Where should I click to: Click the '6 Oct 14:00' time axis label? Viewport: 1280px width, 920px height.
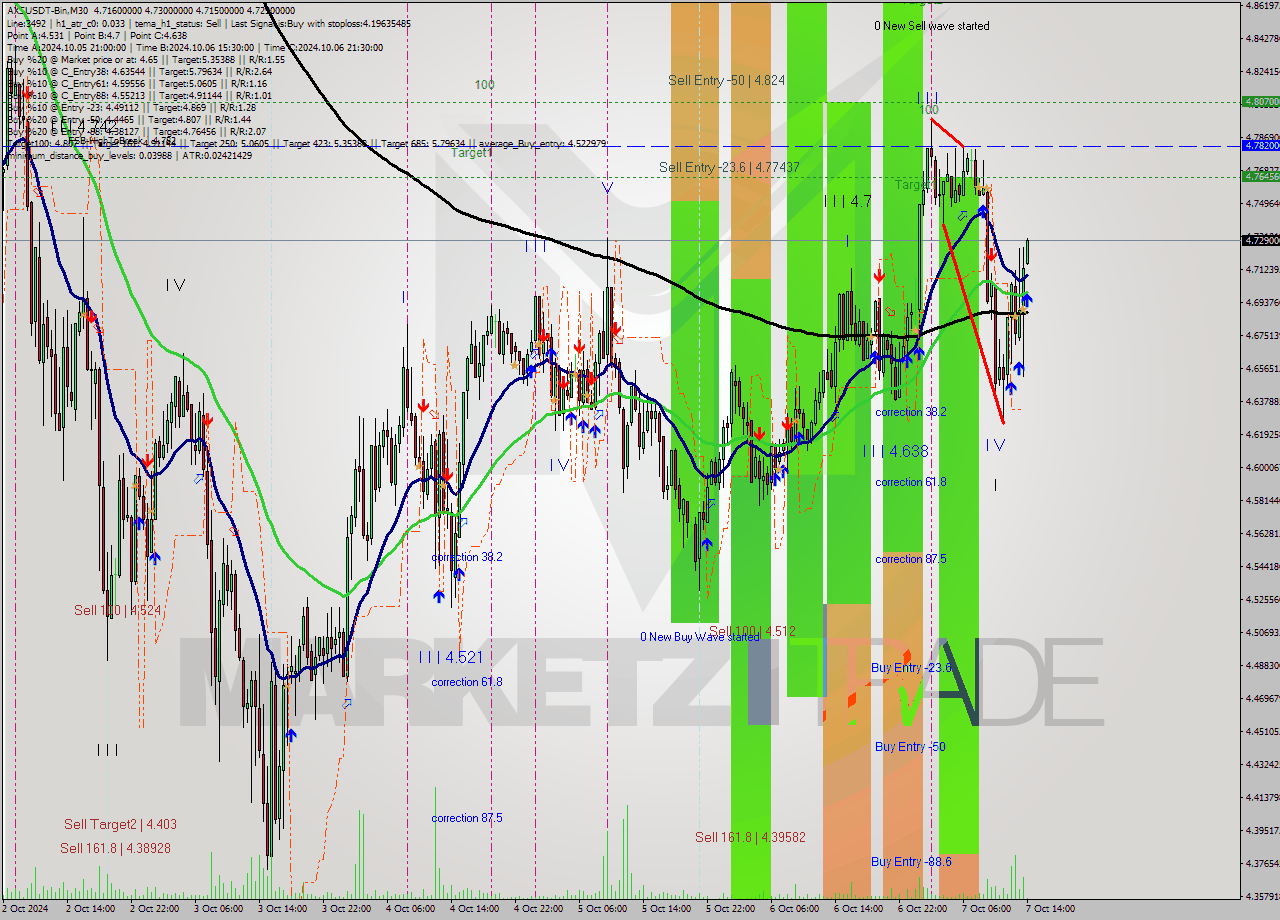[858, 909]
